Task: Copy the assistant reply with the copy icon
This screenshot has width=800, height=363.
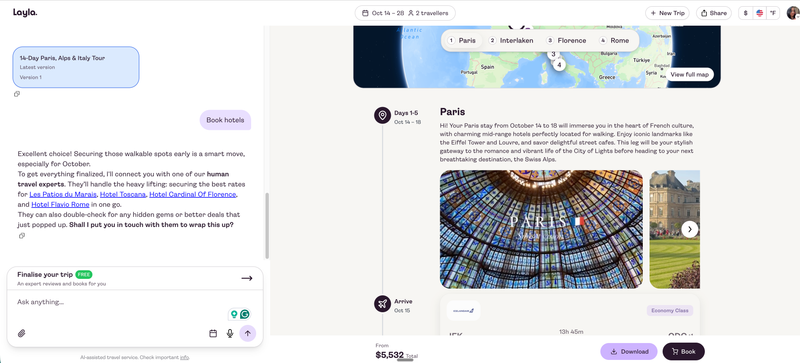Action: tap(21, 236)
